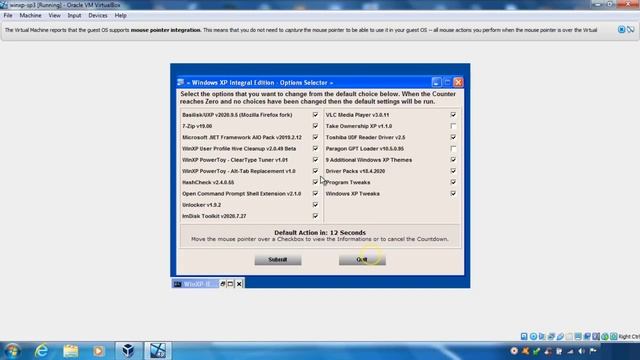
Task: Open the Devices menu
Action: click(98, 16)
